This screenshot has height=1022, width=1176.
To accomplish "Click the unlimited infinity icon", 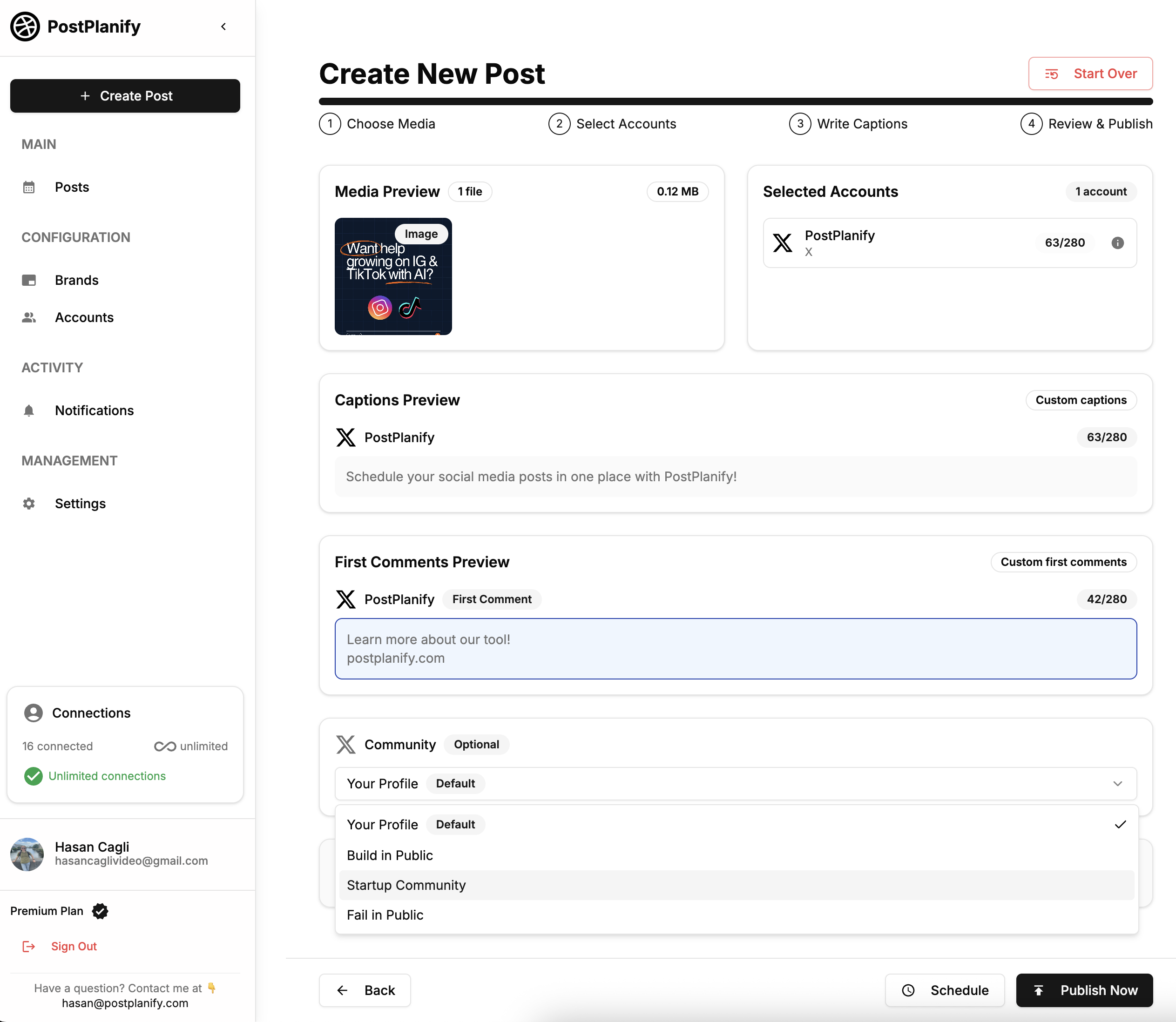I will coord(165,746).
